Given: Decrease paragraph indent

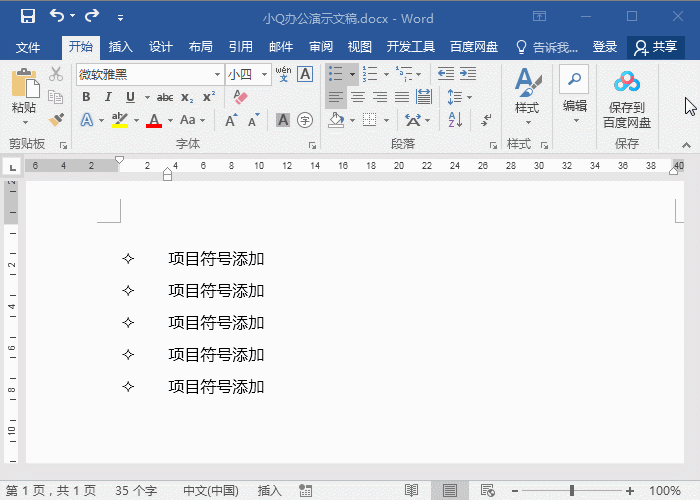Looking at the screenshot, I should coord(446,74).
